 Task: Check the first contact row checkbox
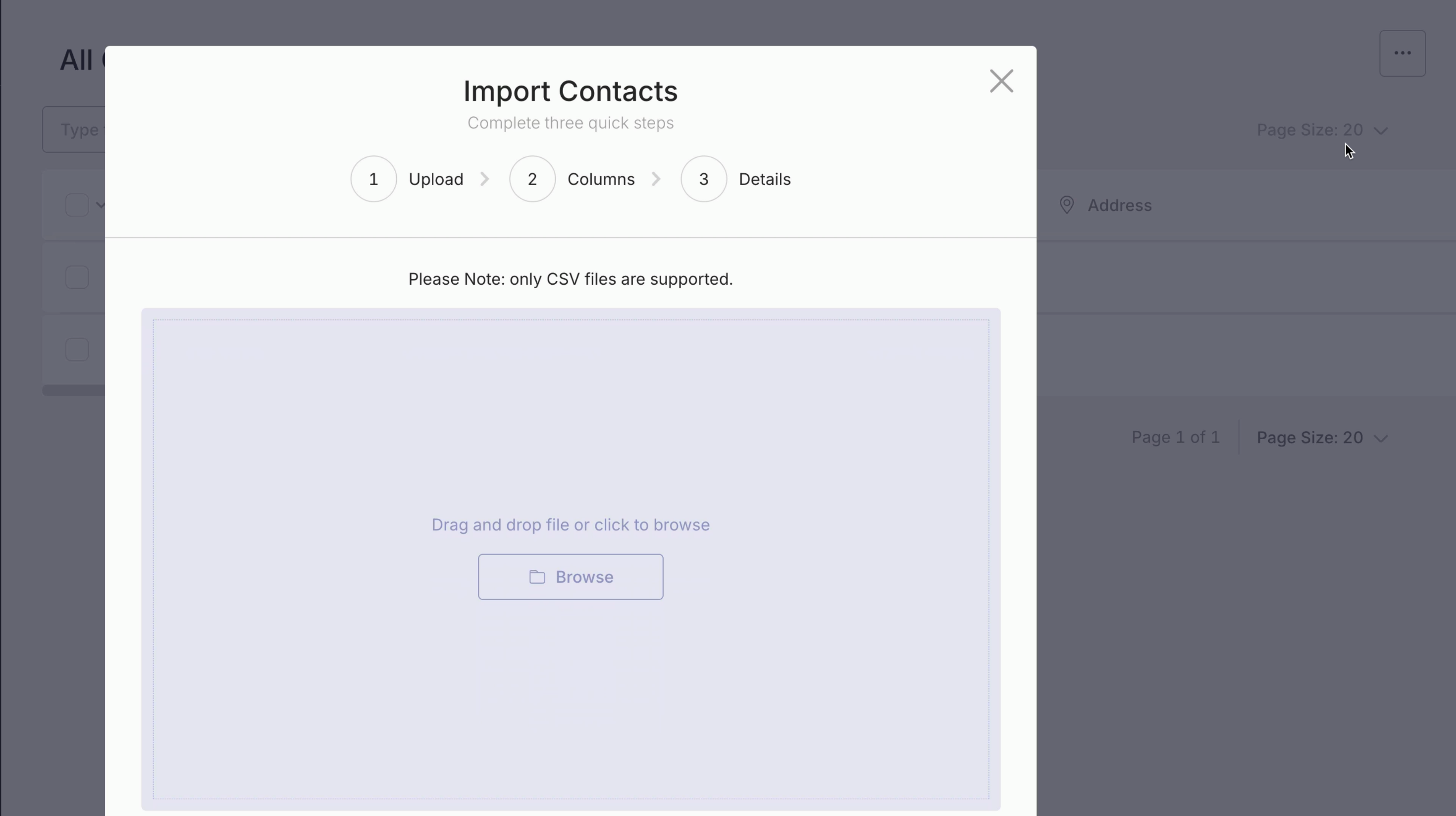coord(77,277)
